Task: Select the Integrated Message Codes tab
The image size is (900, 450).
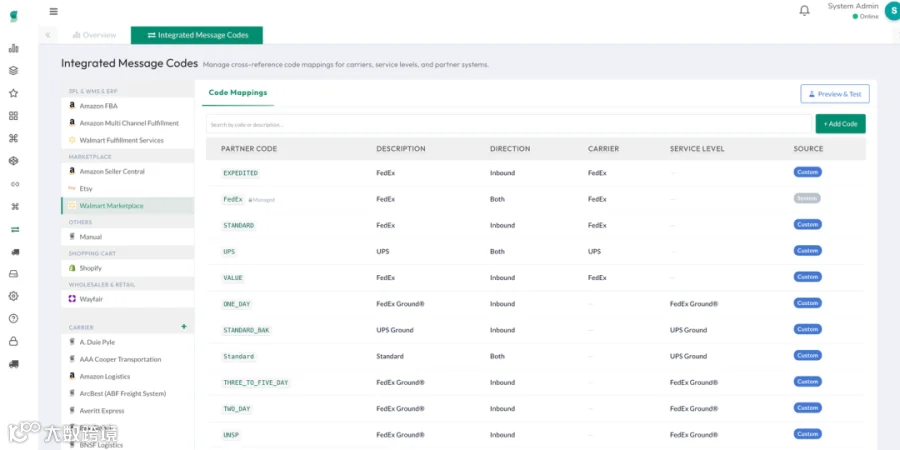Action: tap(197, 35)
